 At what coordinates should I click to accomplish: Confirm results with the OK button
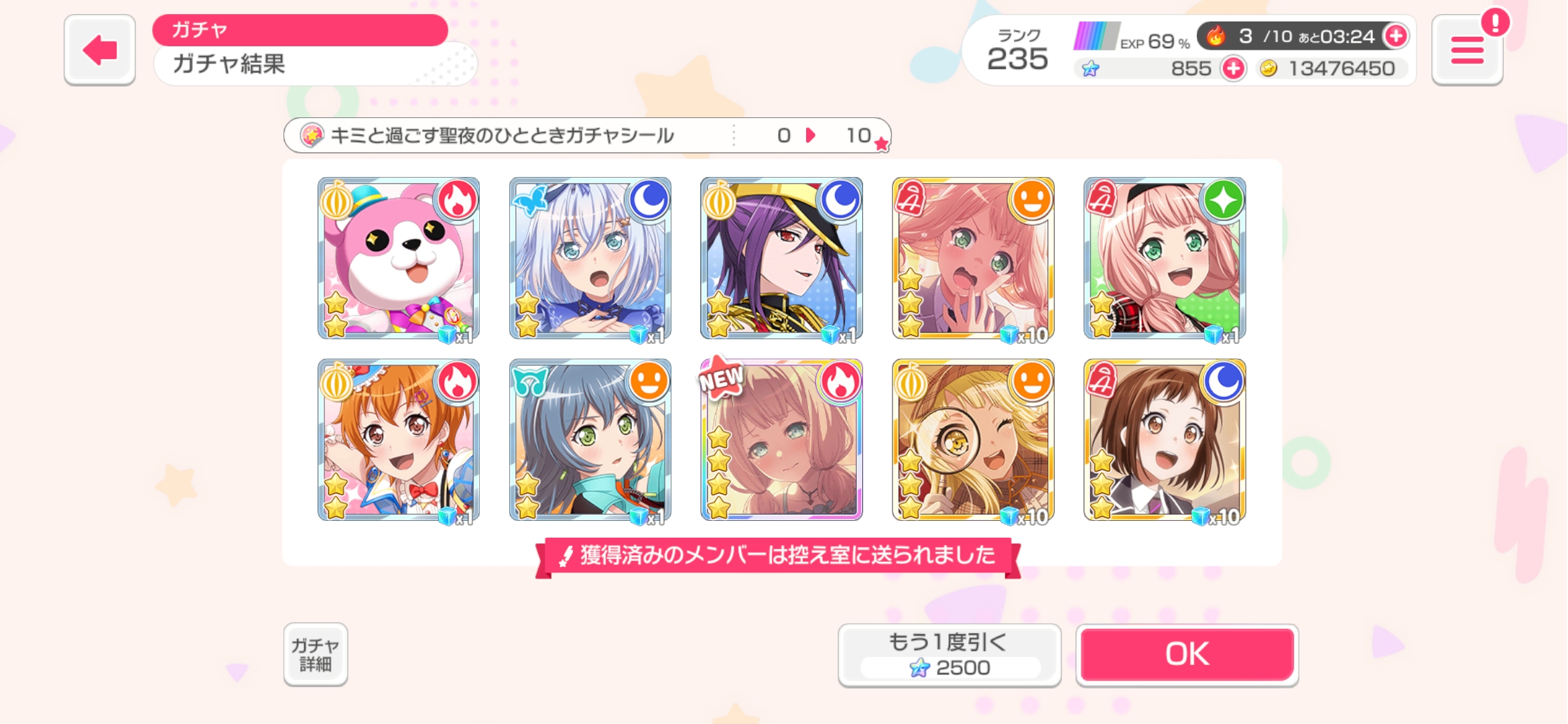coord(1187,655)
